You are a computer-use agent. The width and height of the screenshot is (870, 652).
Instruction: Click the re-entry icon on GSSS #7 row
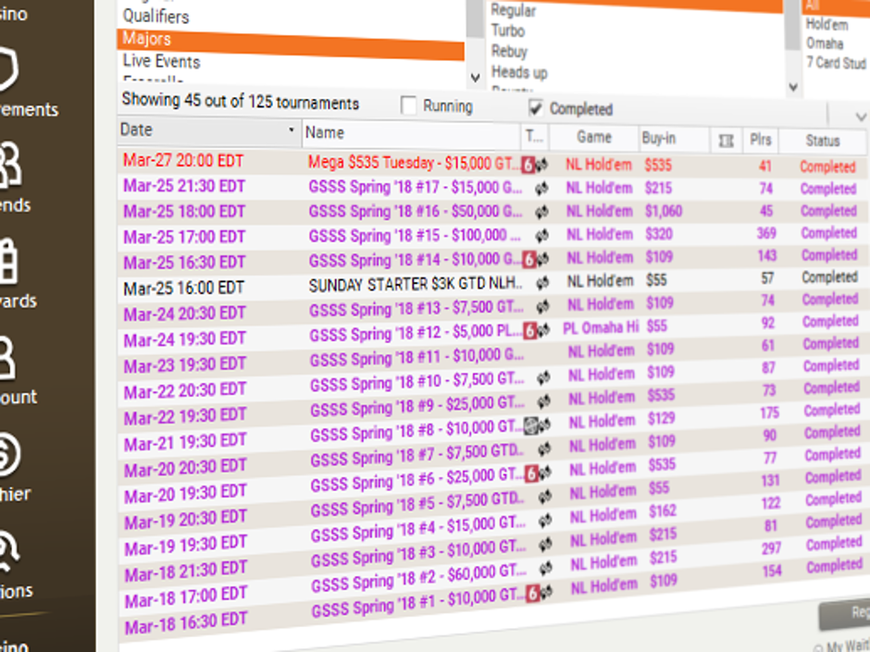pyautogui.click(x=545, y=449)
